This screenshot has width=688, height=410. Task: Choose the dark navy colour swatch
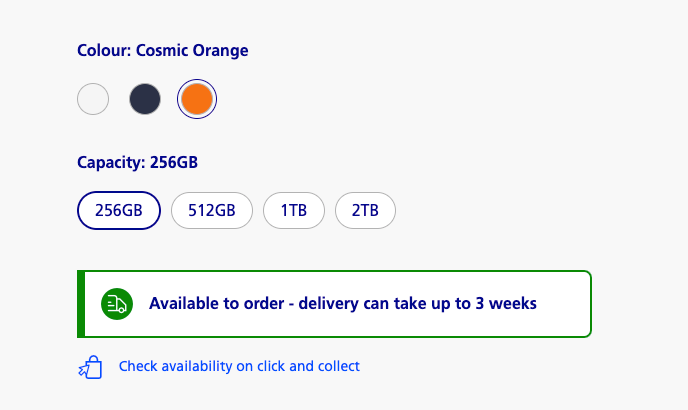coord(145,99)
